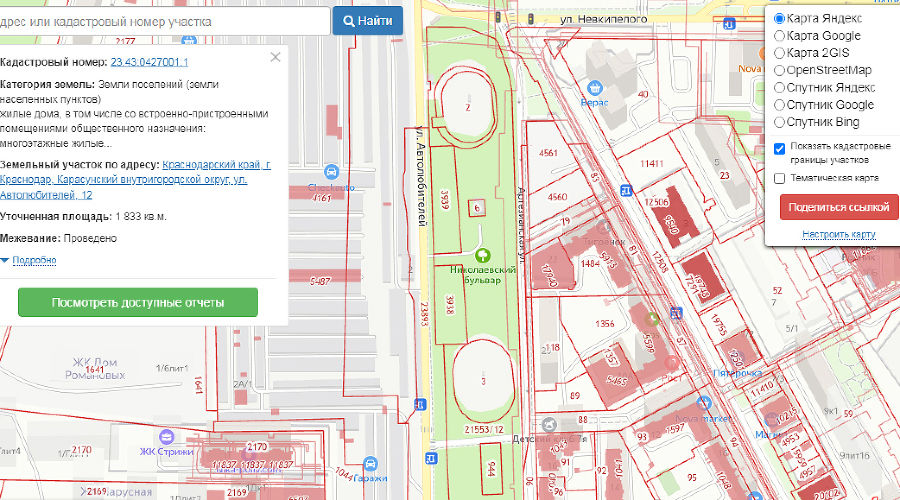Click the Гаражи parking marker icon
The height and width of the screenshot is (500, 900).
(x=371, y=464)
